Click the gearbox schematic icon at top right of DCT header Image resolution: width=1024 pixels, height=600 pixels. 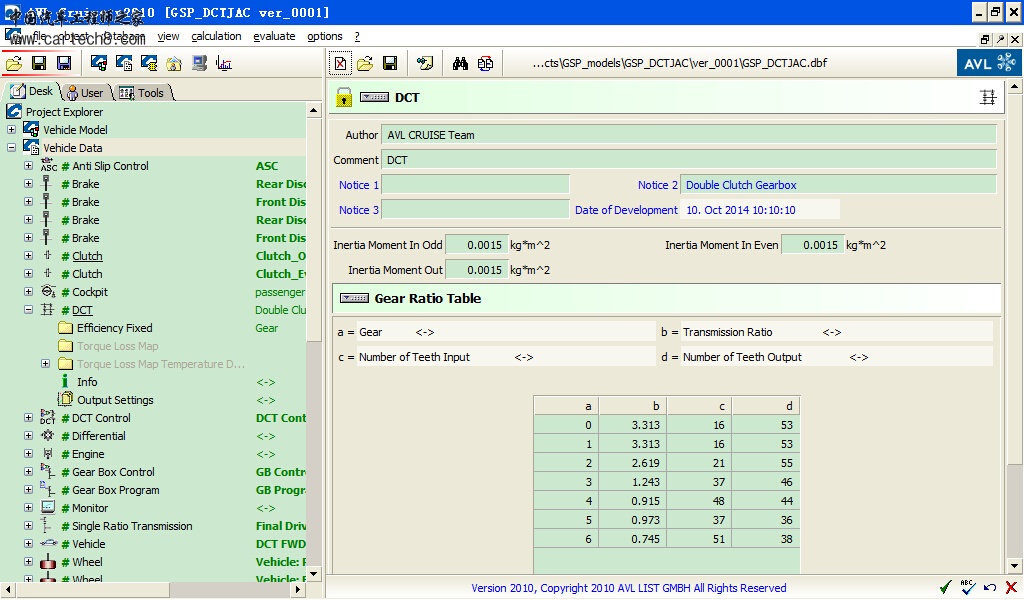(x=988, y=97)
